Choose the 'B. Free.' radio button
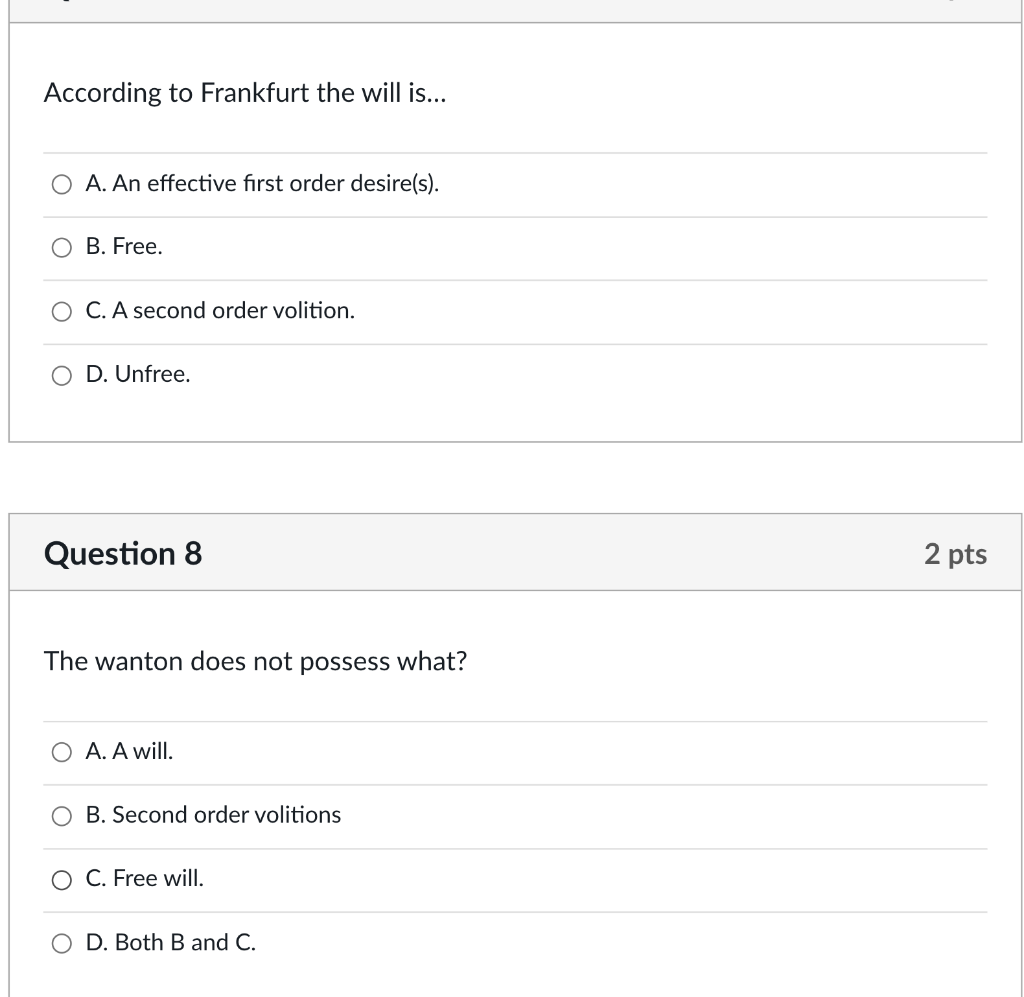This screenshot has width=1024, height=997. coord(62,248)
